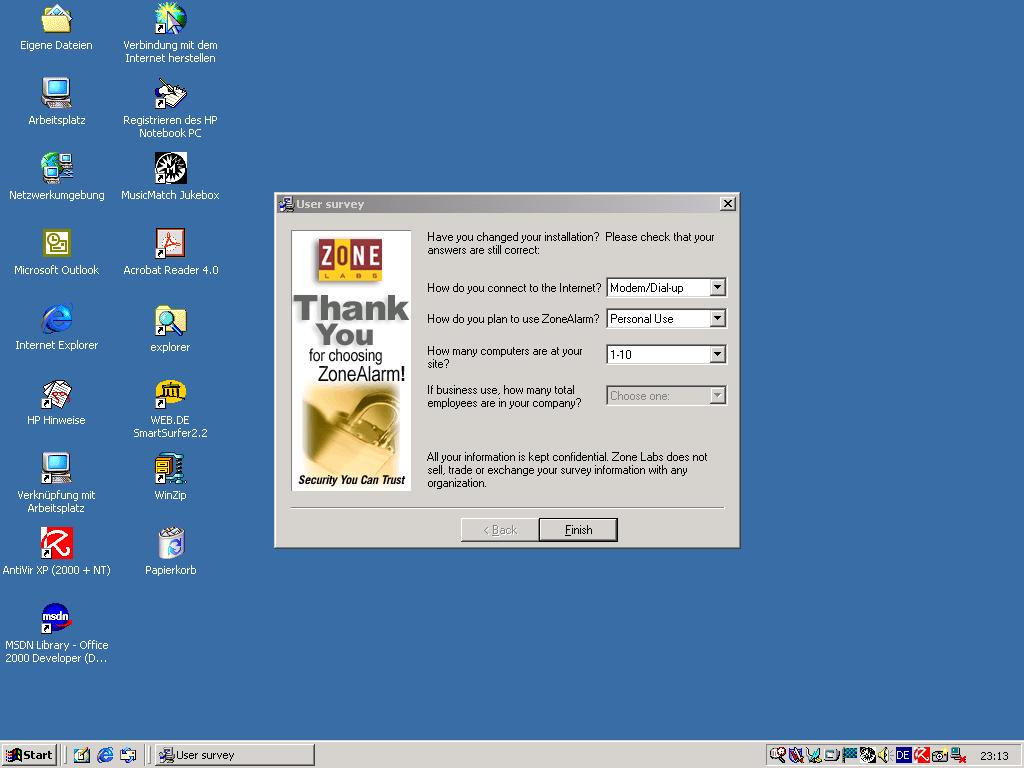Launch Internet Explorer from the quick launch bar

(x=105, y=755)
